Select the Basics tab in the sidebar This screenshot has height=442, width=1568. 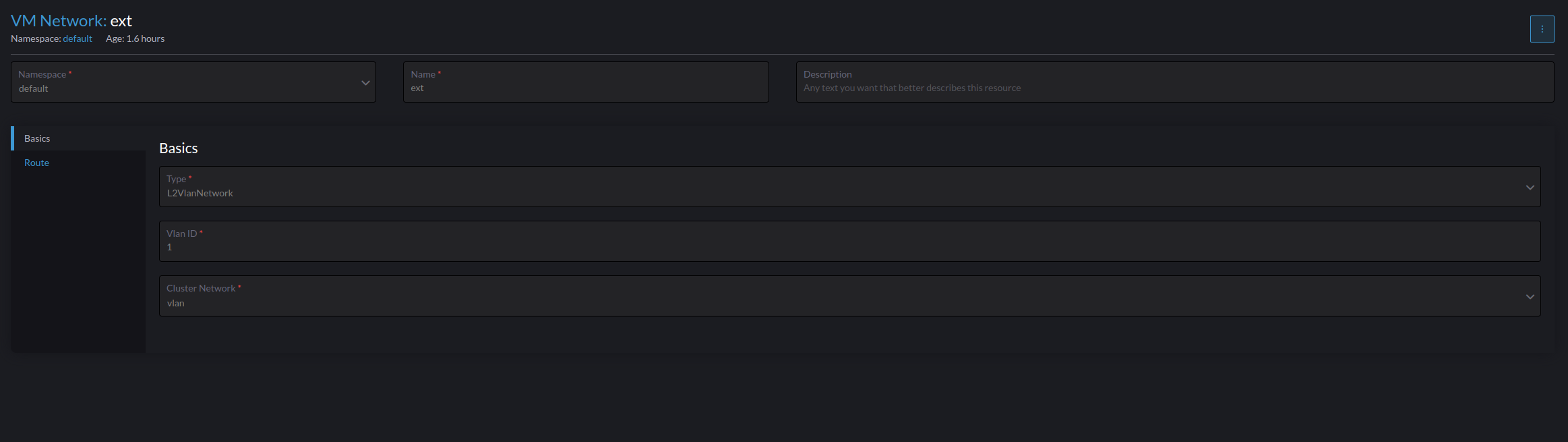click(36, 138)
